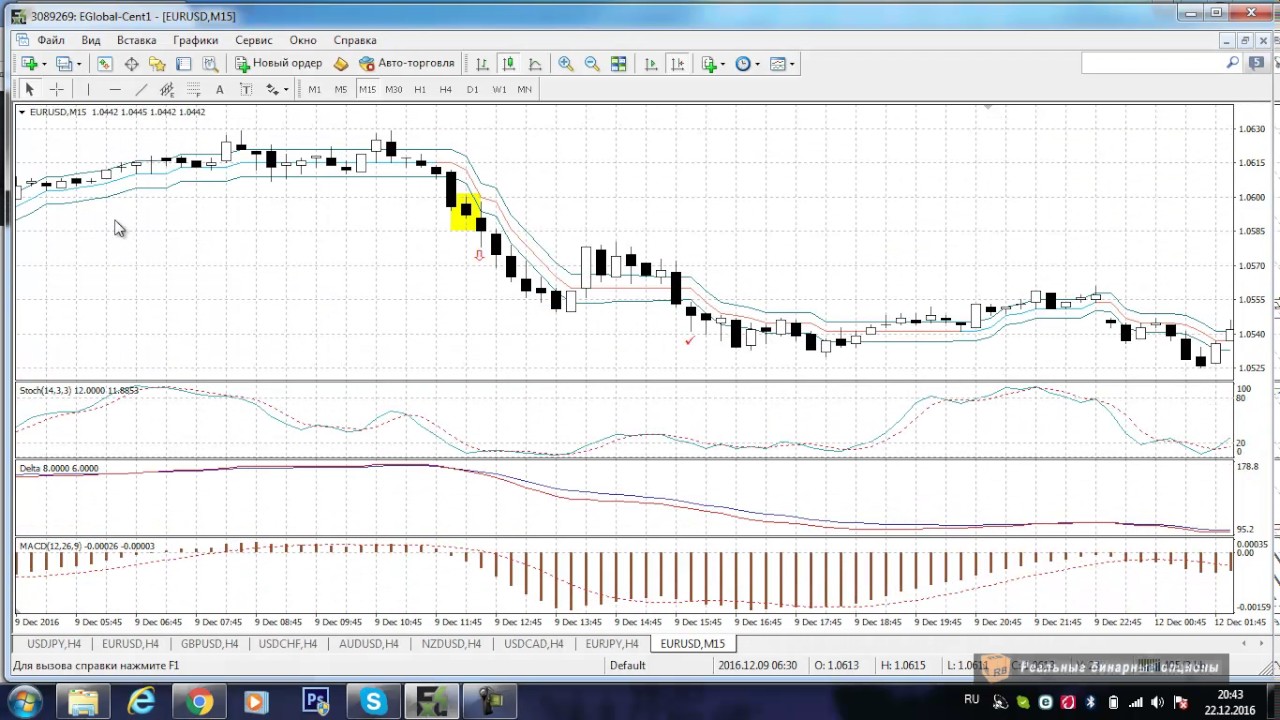1280x720 pixels.
Task: Click the Windows Start button
Action: tap(24, 702)
